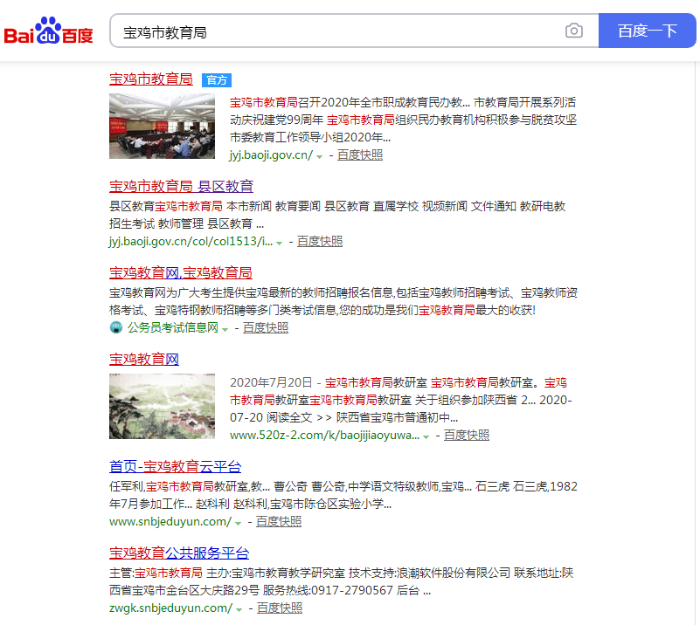Open 百度快照 for 县区教育 result

pos(320,241)
